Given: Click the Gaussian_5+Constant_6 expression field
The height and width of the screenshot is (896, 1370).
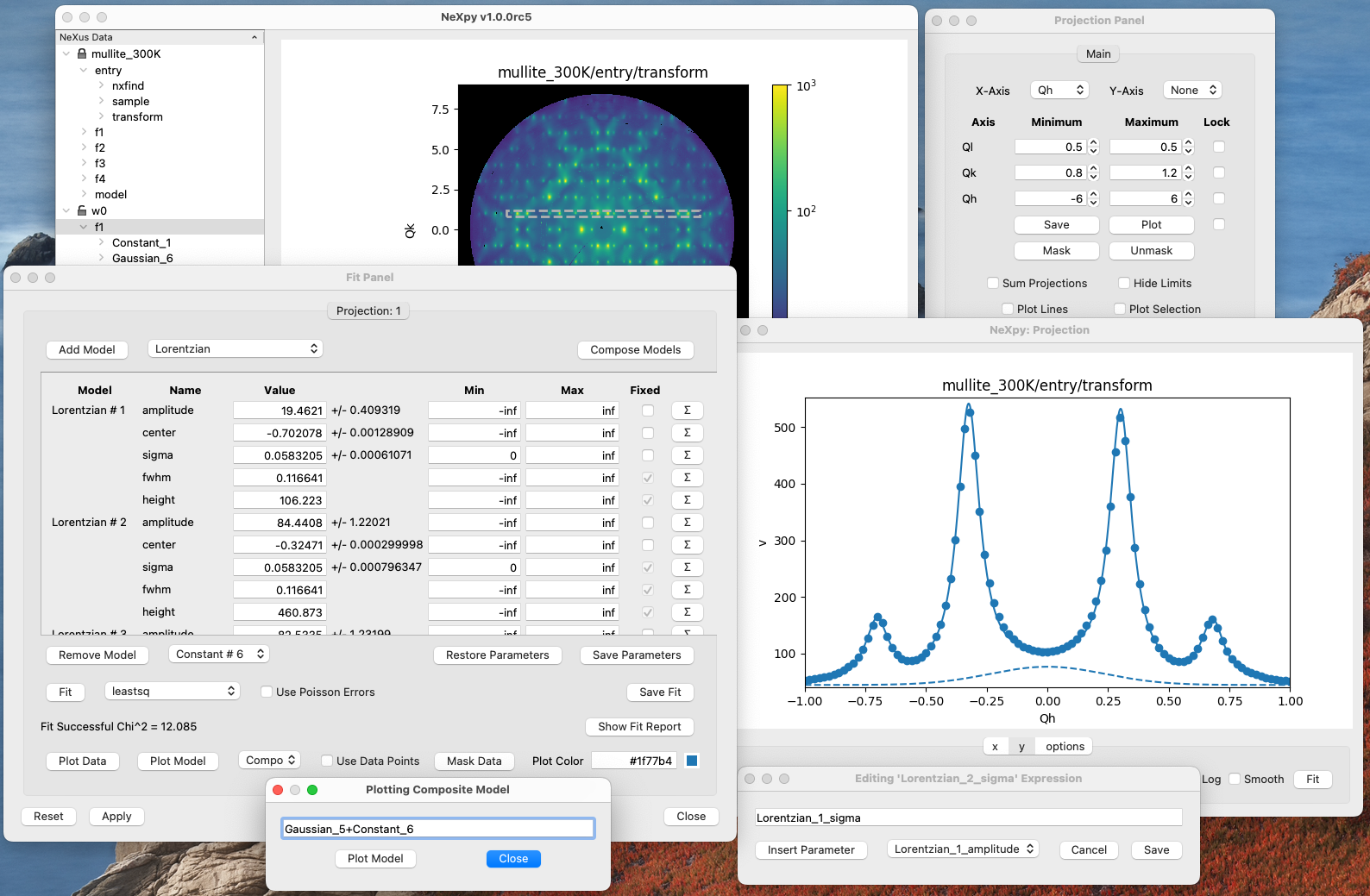Looking at the screenshot, I should [438, 829].
